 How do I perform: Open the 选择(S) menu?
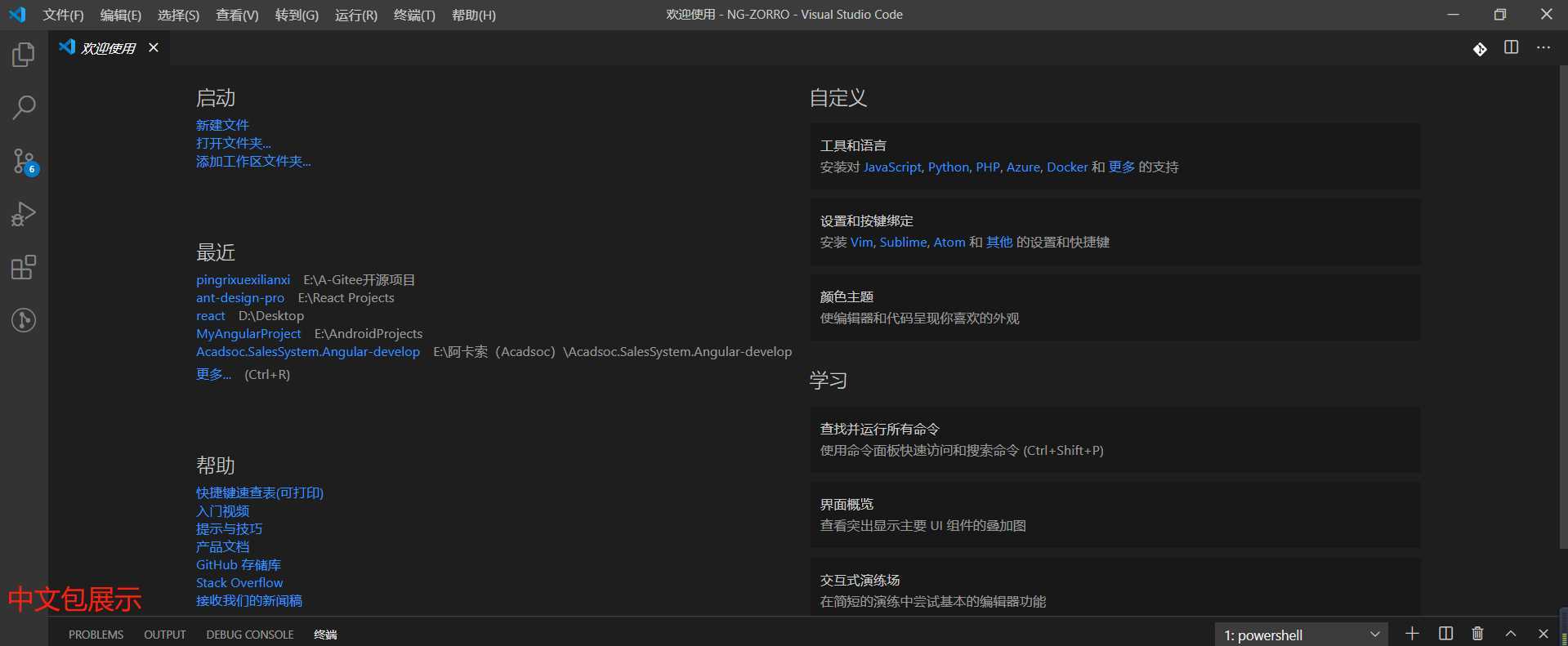[x=178, y=15]
